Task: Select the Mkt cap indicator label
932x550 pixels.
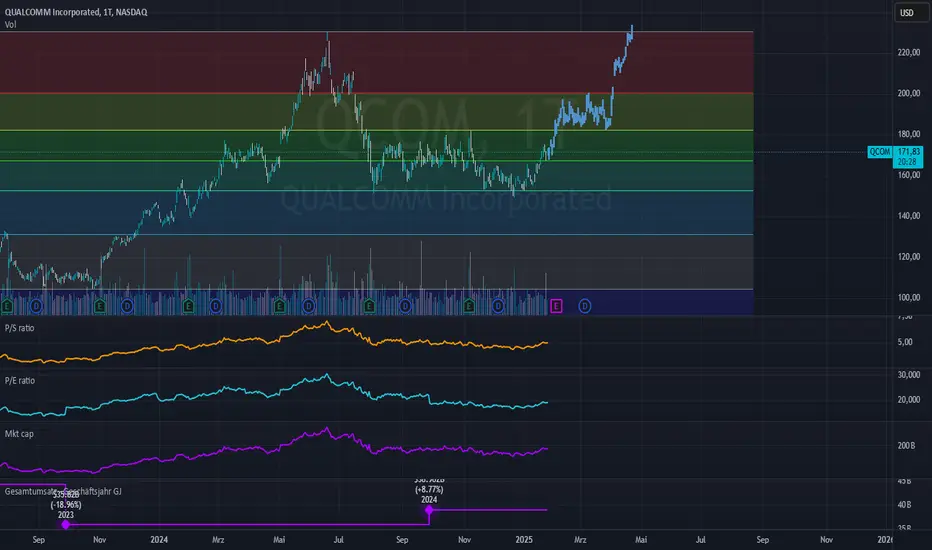Action: pyautogui.click(x=19, y=434)
